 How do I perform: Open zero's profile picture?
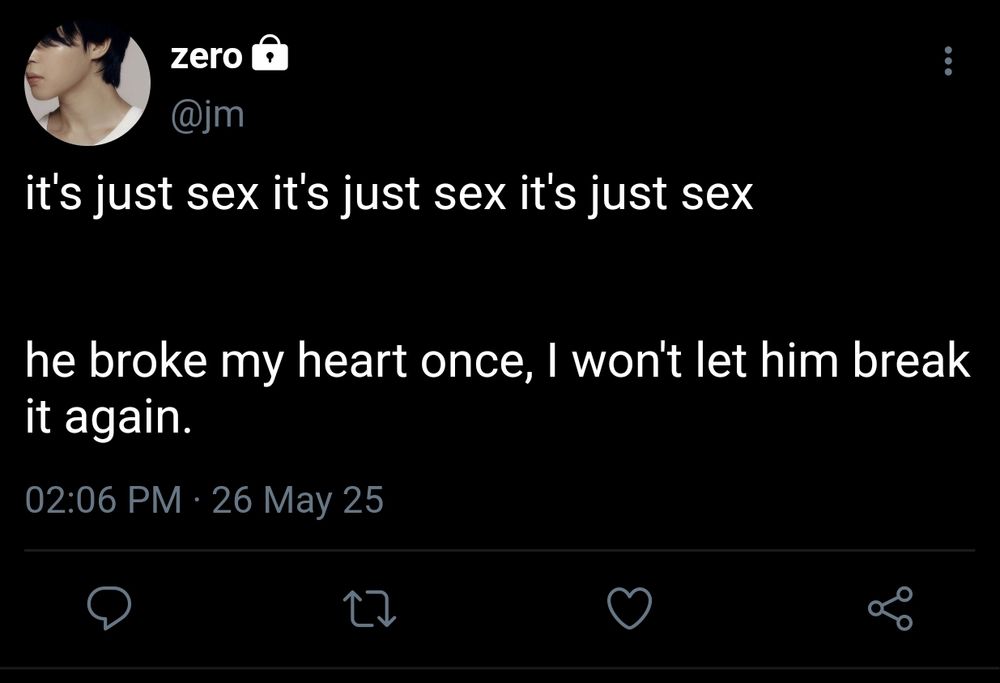point(87,83)
